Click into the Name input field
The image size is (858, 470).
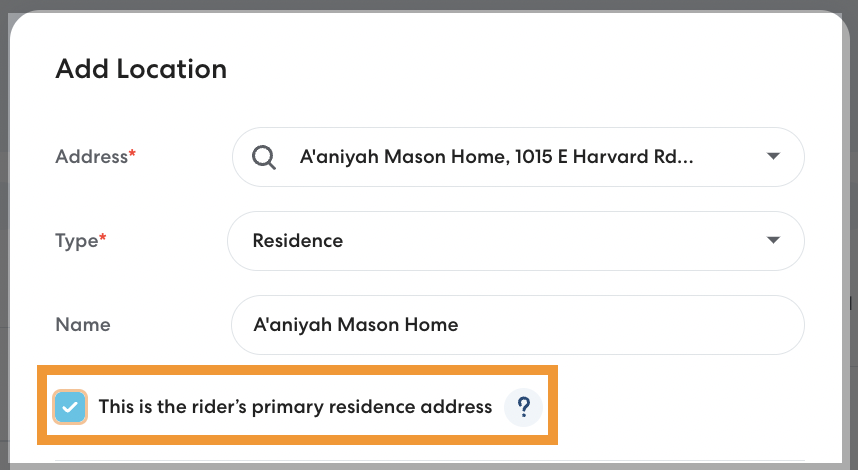tap(600, 325)
